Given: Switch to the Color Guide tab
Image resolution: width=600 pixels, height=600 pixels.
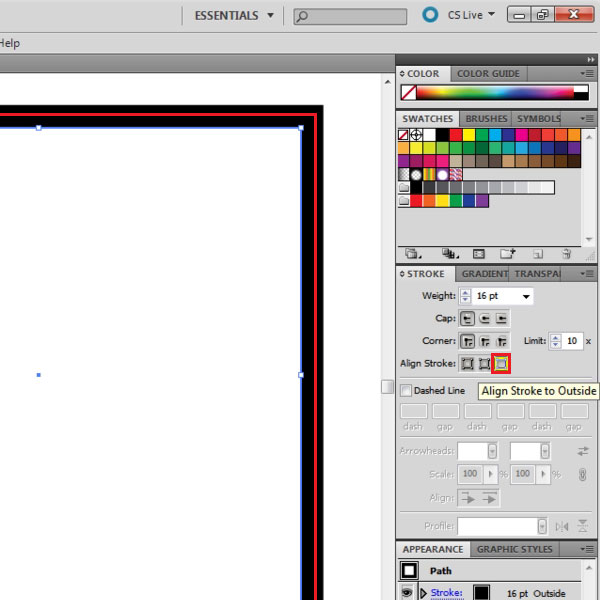Looking at the screenshot, I should pyautogui.click(x=488, y=73).
